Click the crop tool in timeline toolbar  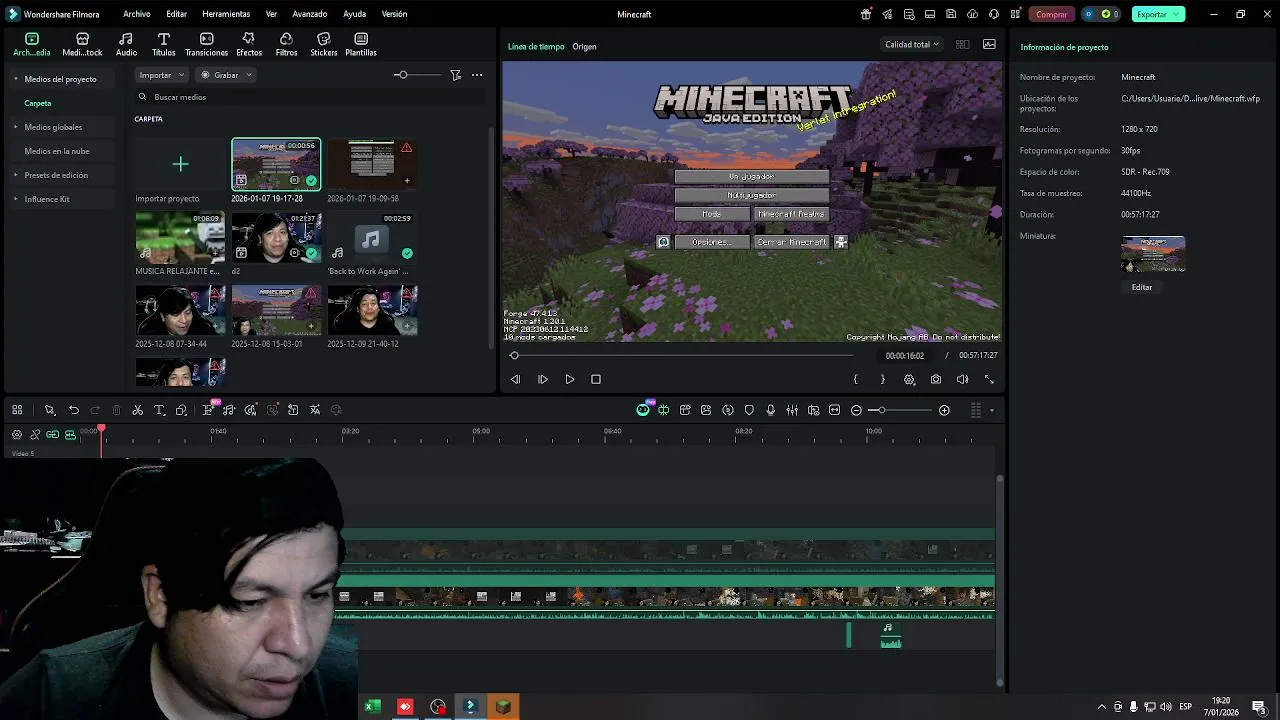click(x=181, y=410)
